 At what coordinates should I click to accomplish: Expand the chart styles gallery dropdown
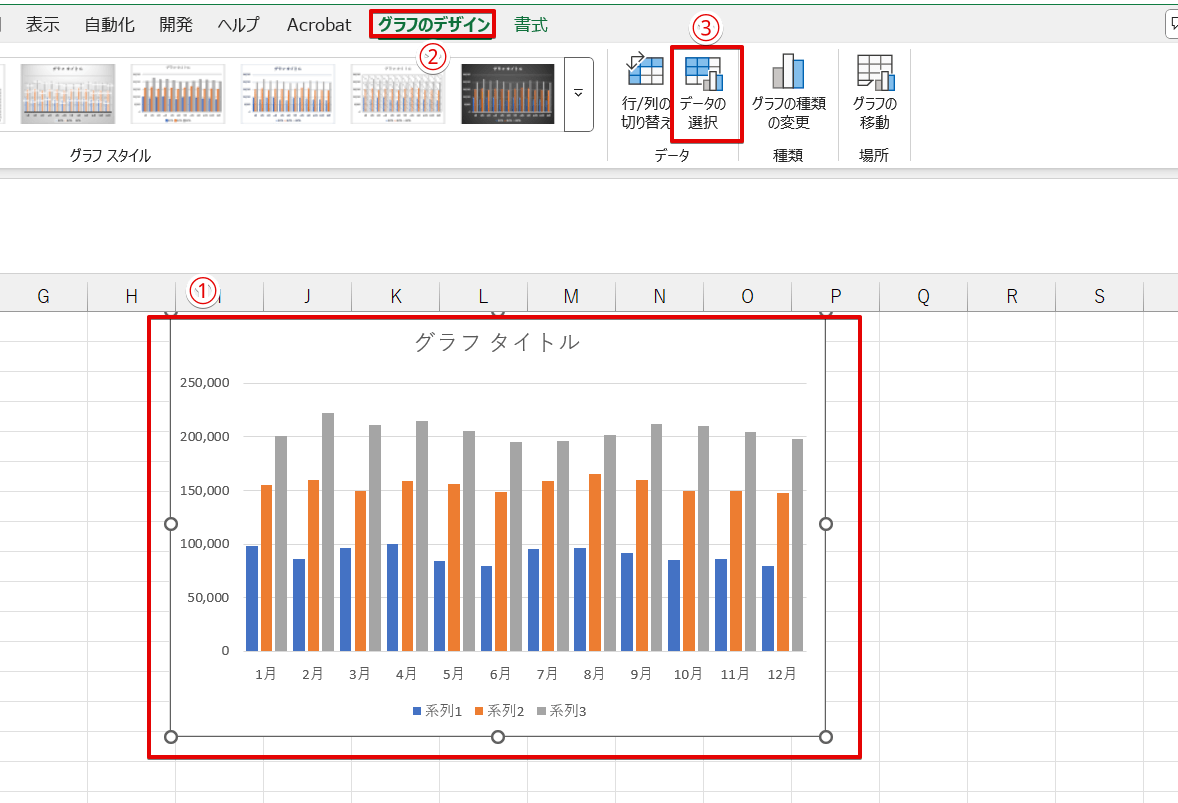point(578,94)
